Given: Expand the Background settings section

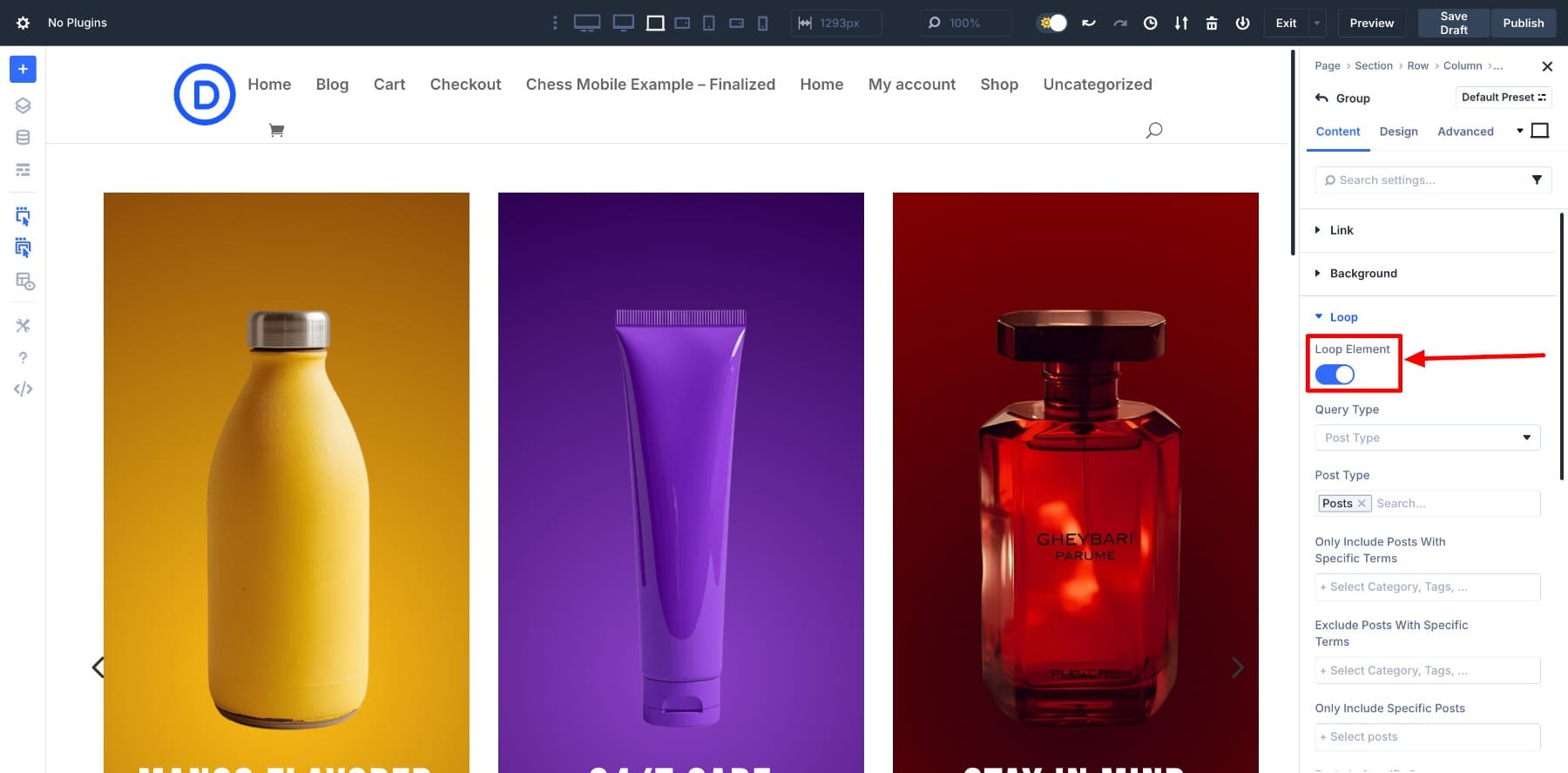Looking at the screenshot, I should [1362, 274].
